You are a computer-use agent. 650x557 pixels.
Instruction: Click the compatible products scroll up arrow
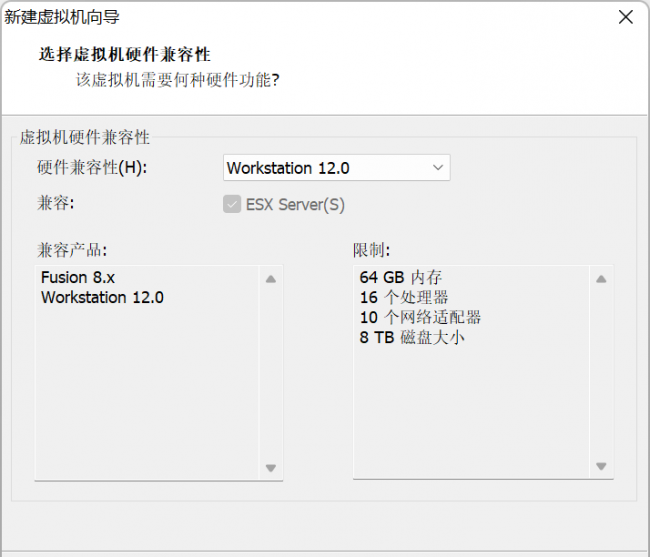pyautogui.click(x=271, y=279)
